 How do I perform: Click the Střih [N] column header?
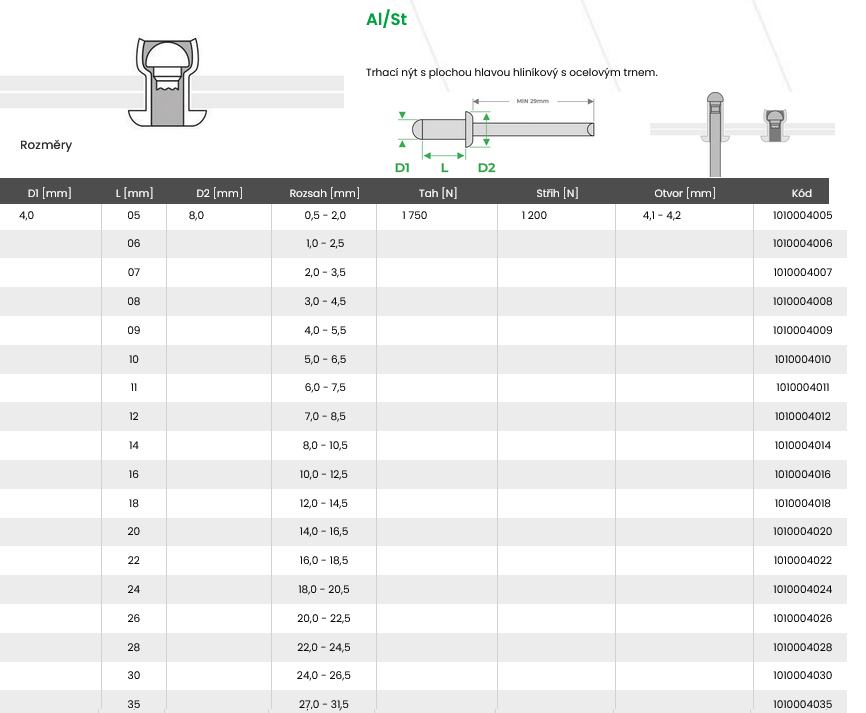click(x=557, y=193)
